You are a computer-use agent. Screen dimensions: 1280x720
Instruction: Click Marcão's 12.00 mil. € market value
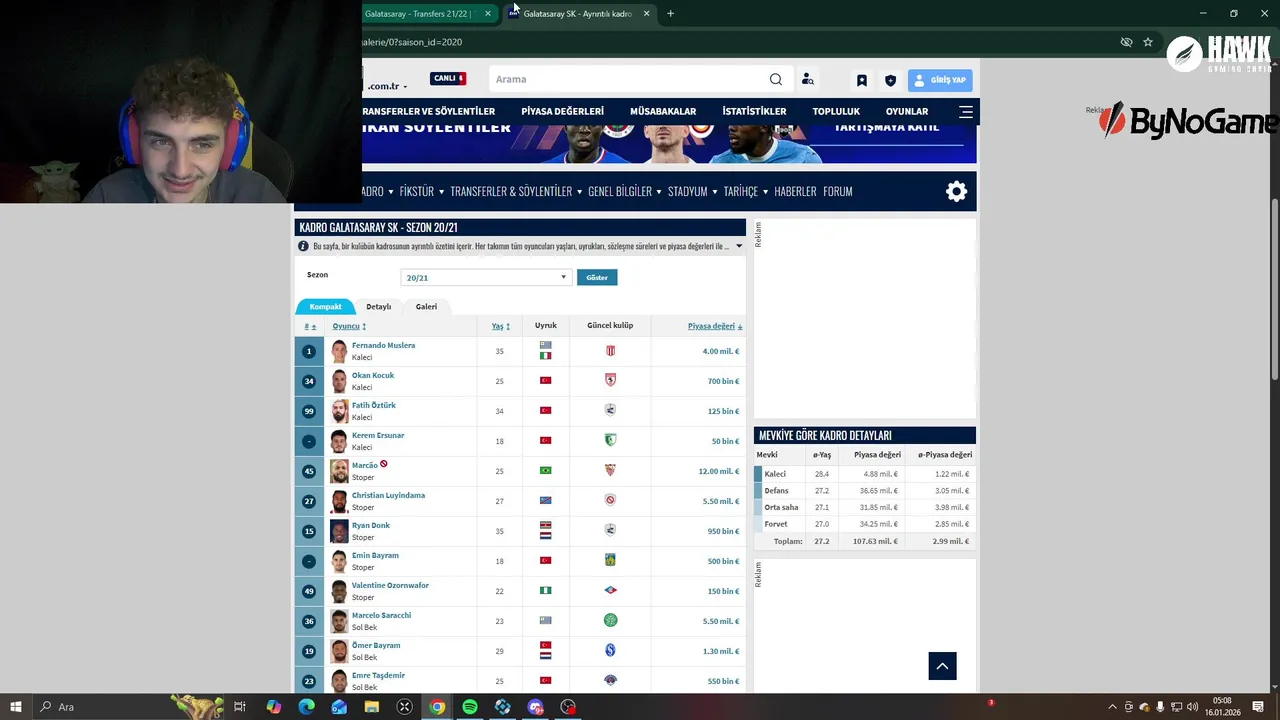719,471
